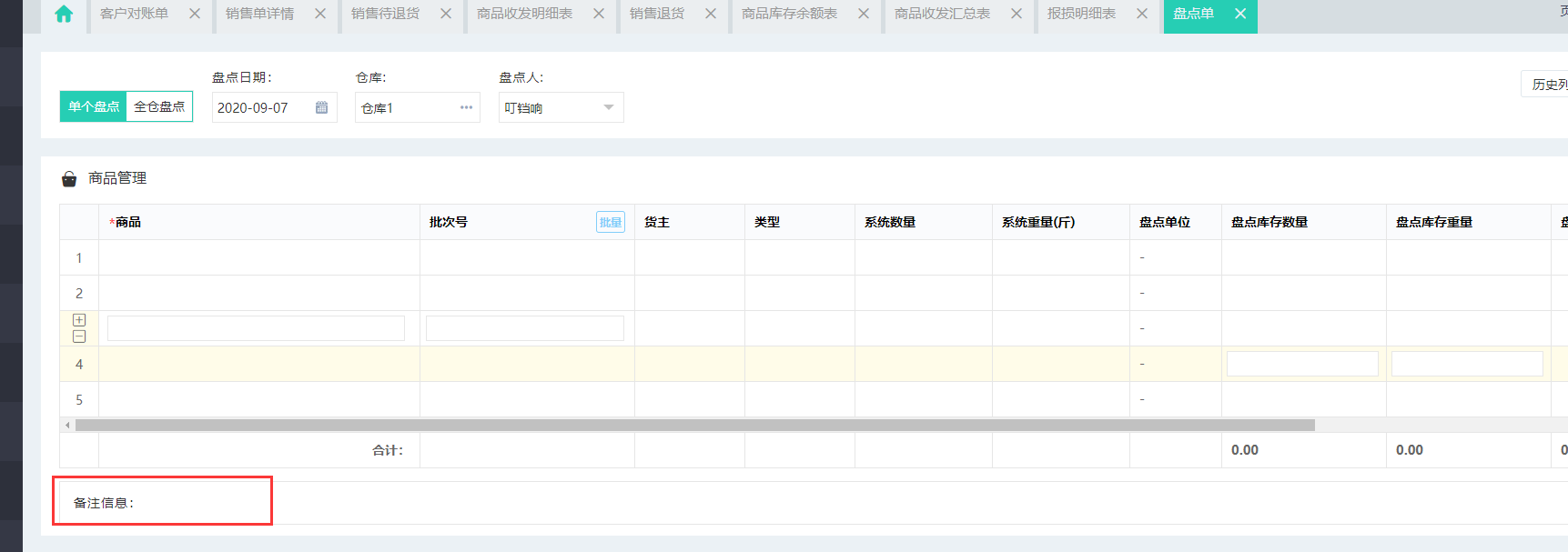Select row number 1
The width and height of the screenshot is (1568, 552).
[79, 257]
